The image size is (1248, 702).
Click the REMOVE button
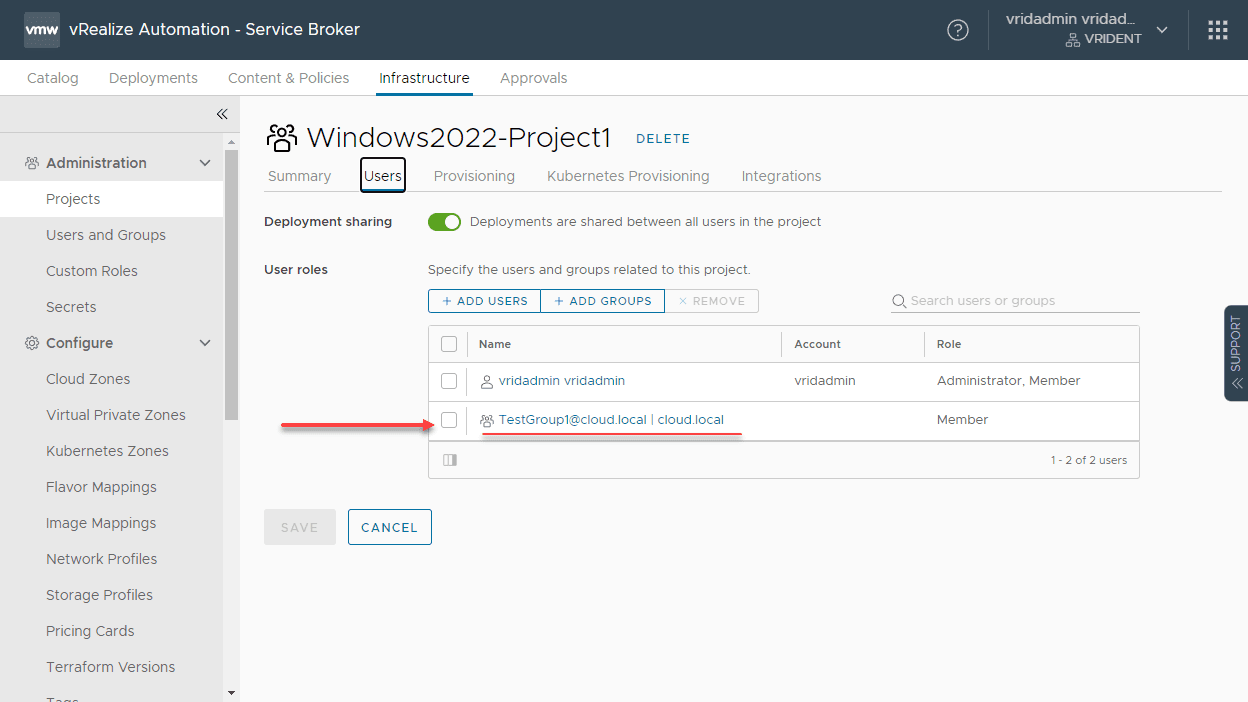tap(712, 301)
